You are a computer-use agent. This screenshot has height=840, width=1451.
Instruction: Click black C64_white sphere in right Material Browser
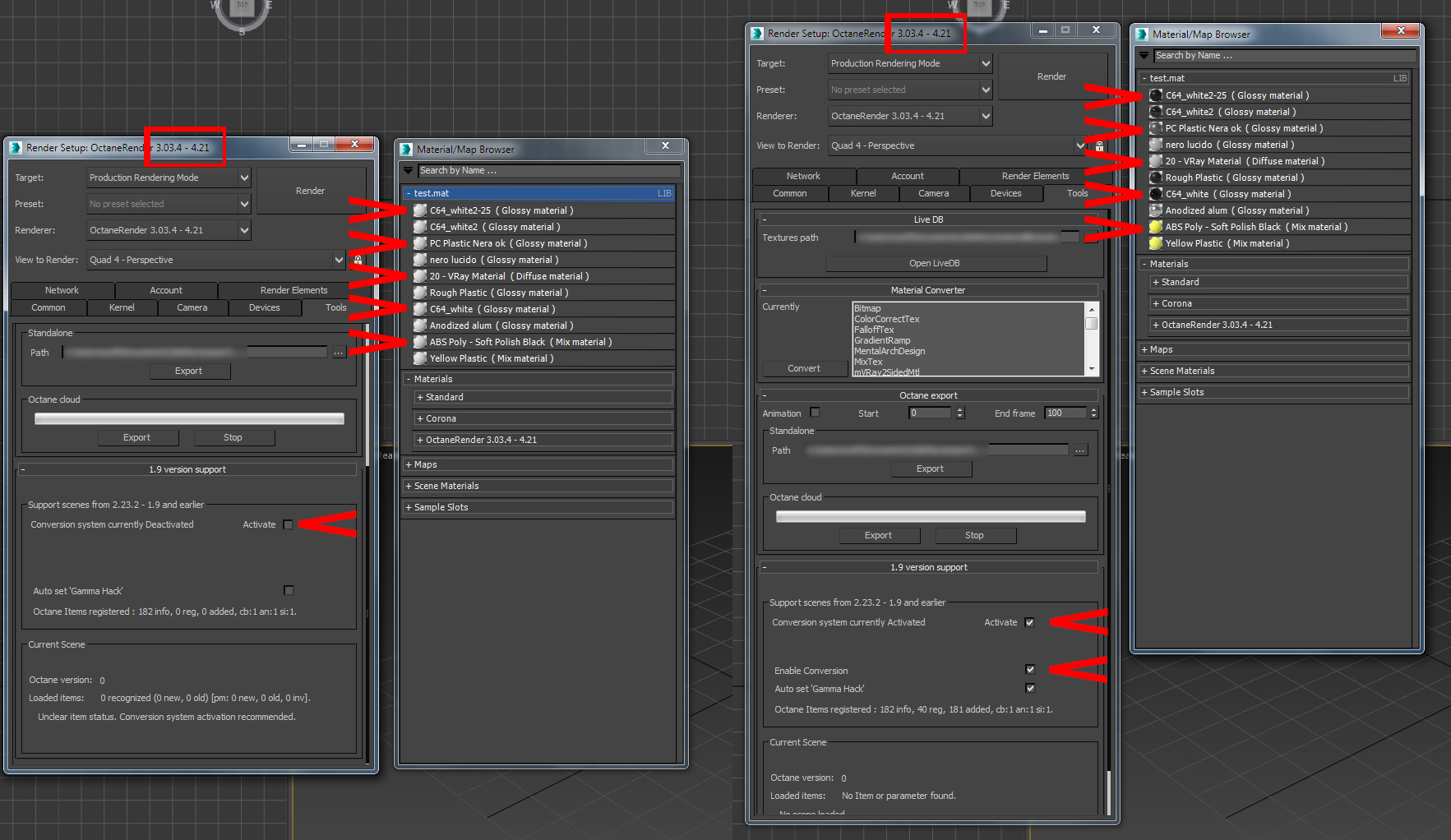coord(1156,194)
